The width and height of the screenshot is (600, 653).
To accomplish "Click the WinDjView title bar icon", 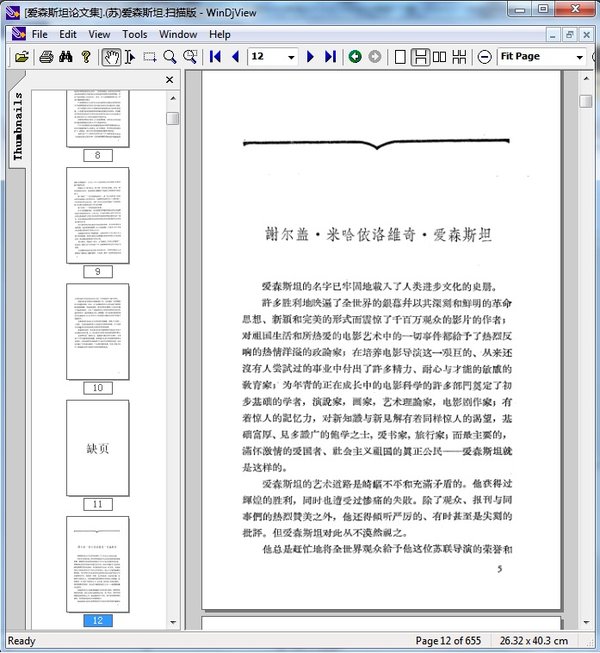I will (x=12, y=12).
